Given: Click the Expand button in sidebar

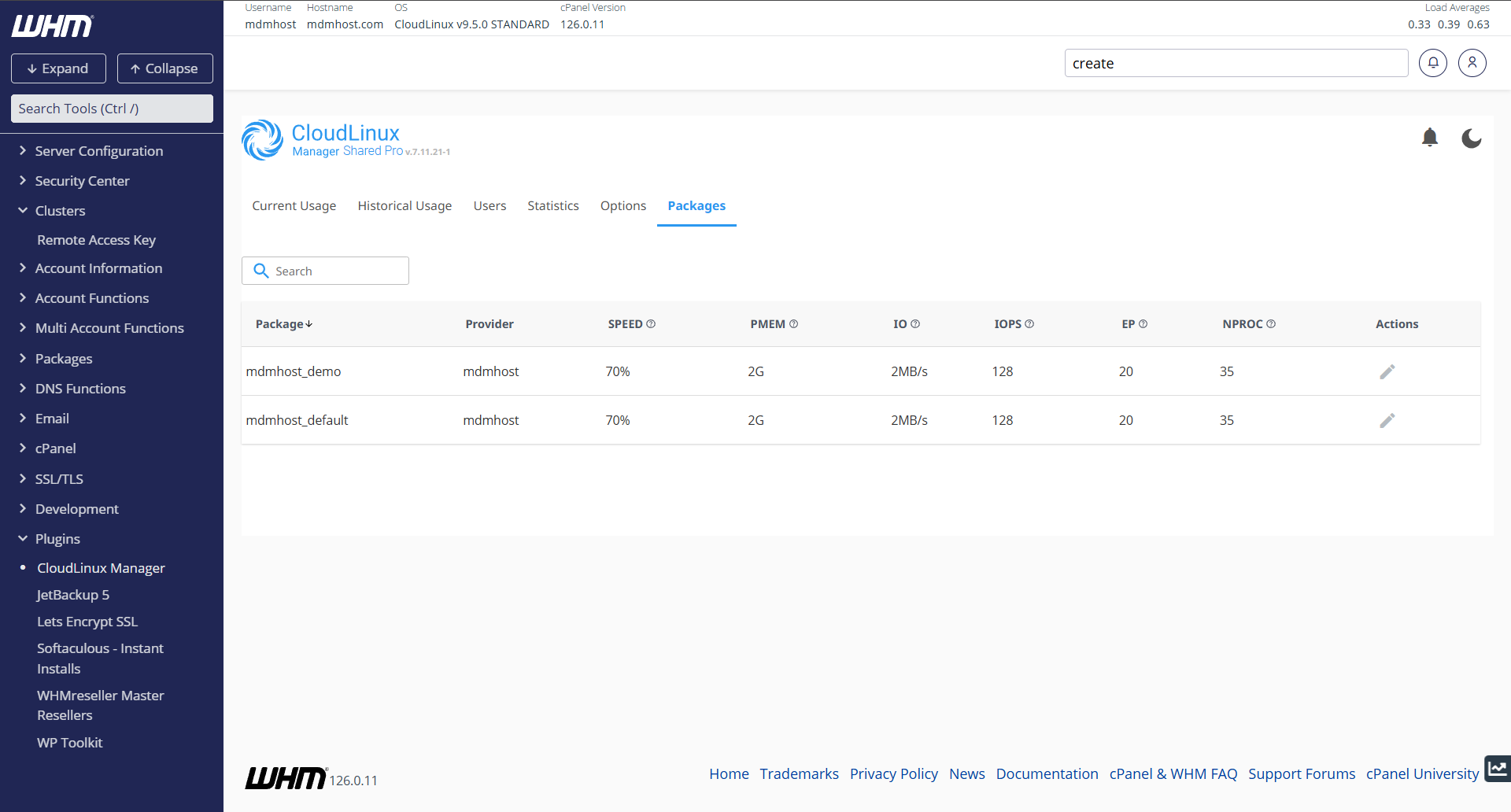Looking at the screenshot, I should pos(58,68).
